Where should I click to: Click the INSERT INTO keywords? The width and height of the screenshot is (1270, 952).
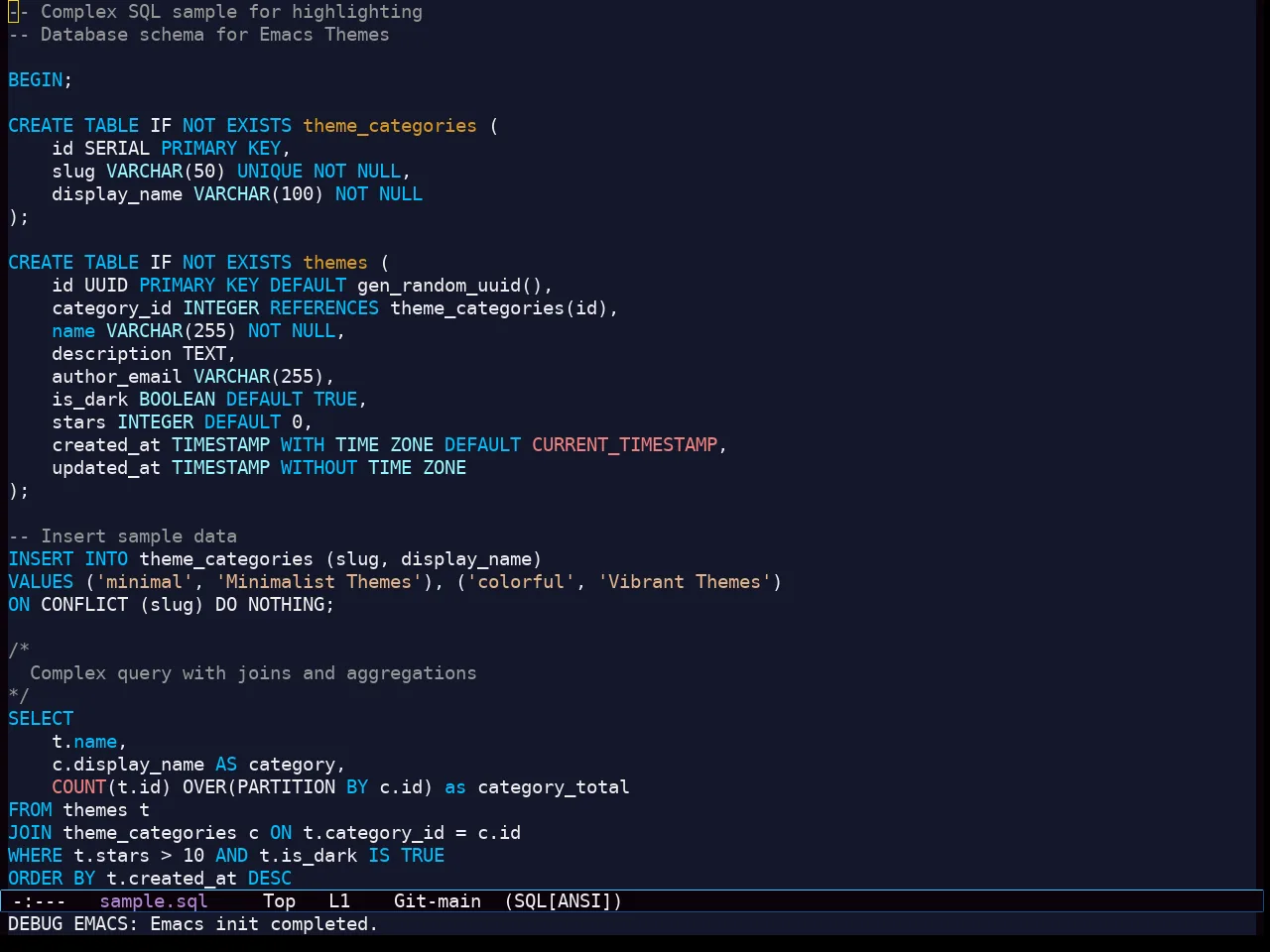tap(68, 559)
